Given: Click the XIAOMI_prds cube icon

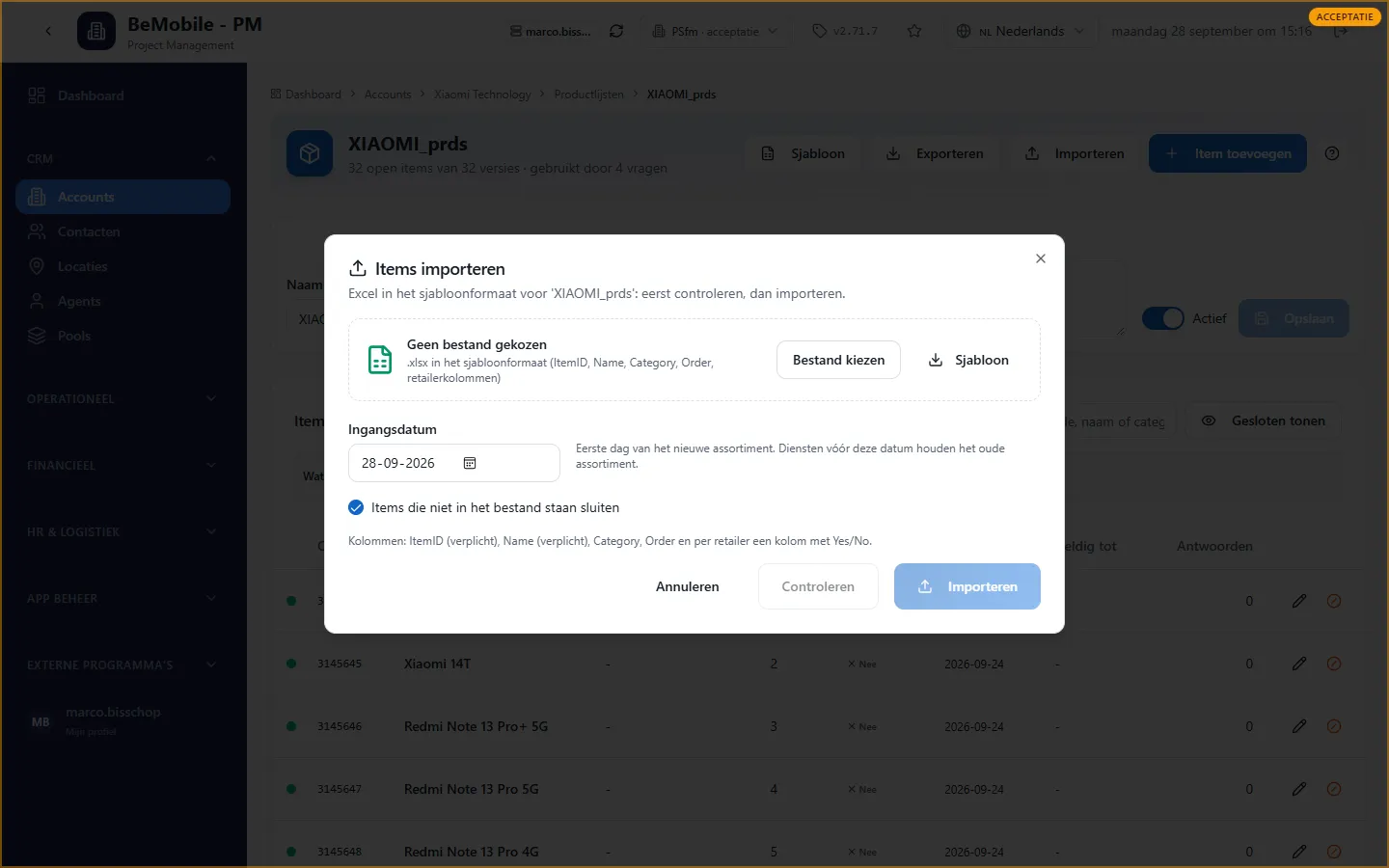Looking at the screenshot, I should tap(310, 153).
